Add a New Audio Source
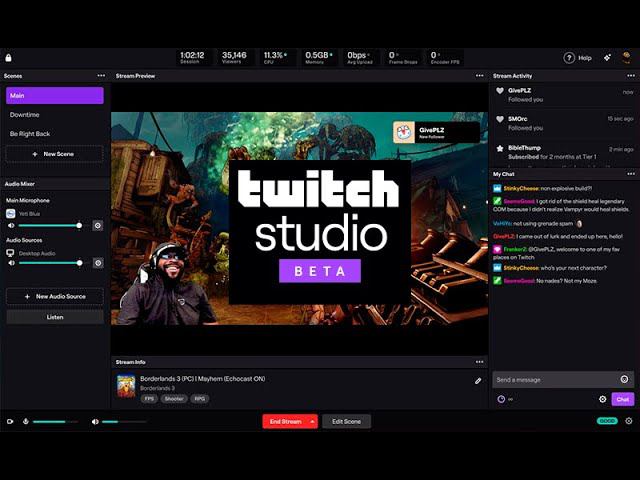 pos(55,296)
